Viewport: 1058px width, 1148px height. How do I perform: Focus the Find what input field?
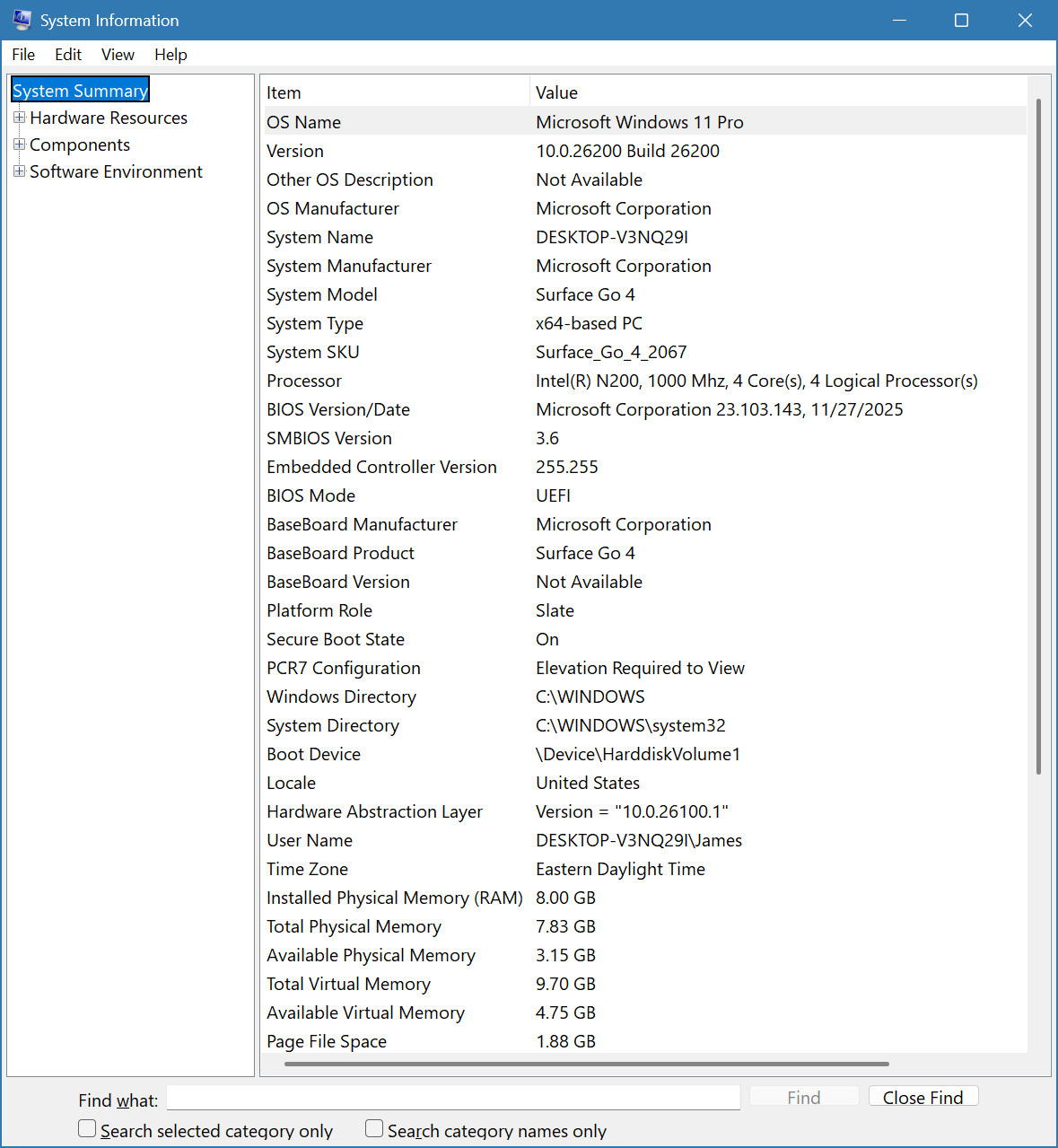point(453,1098)
